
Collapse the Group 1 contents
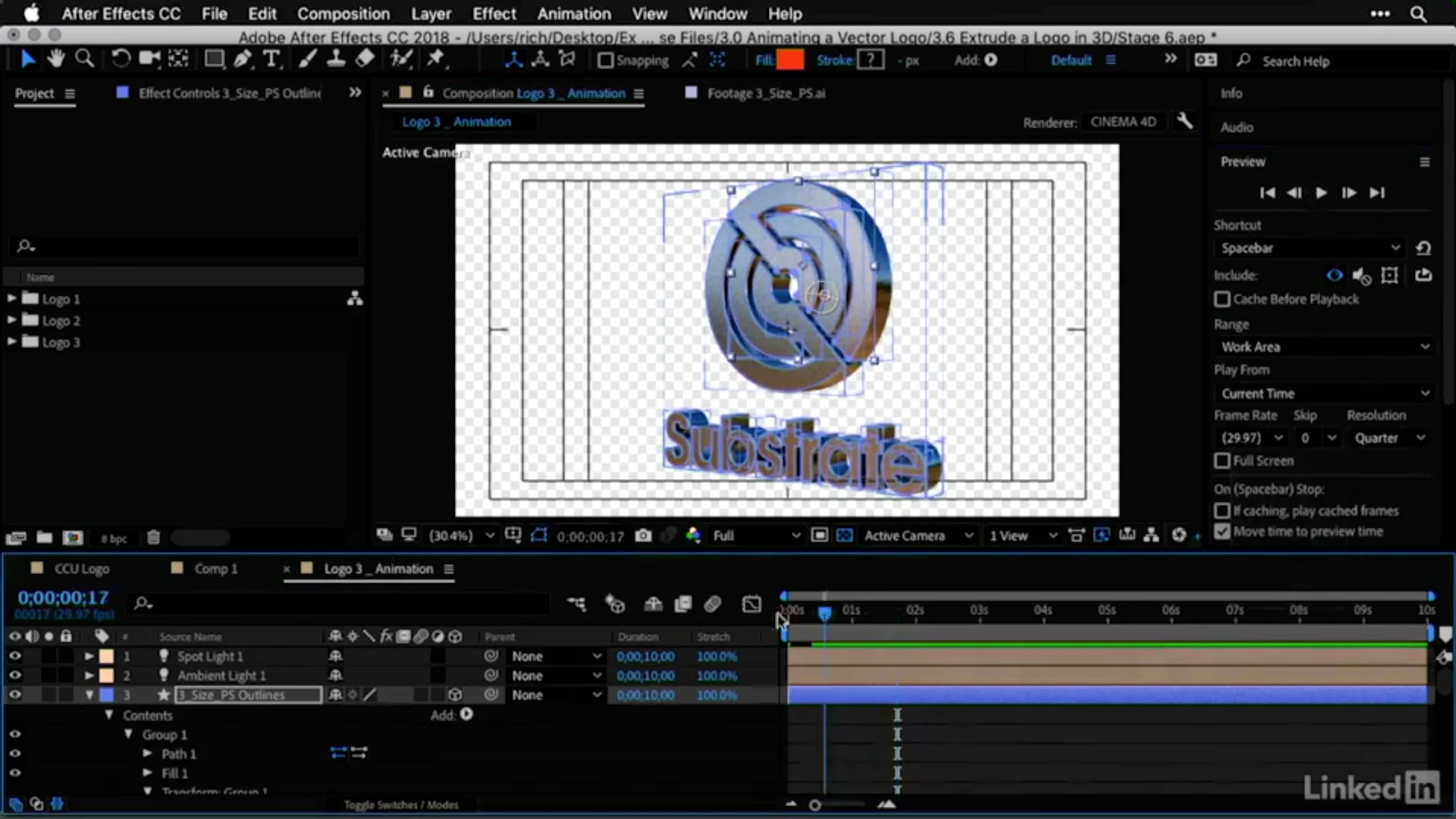coord(128,734)
